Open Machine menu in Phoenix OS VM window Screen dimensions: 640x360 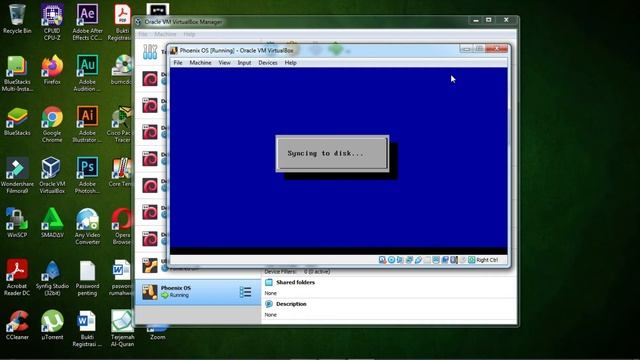200,63
